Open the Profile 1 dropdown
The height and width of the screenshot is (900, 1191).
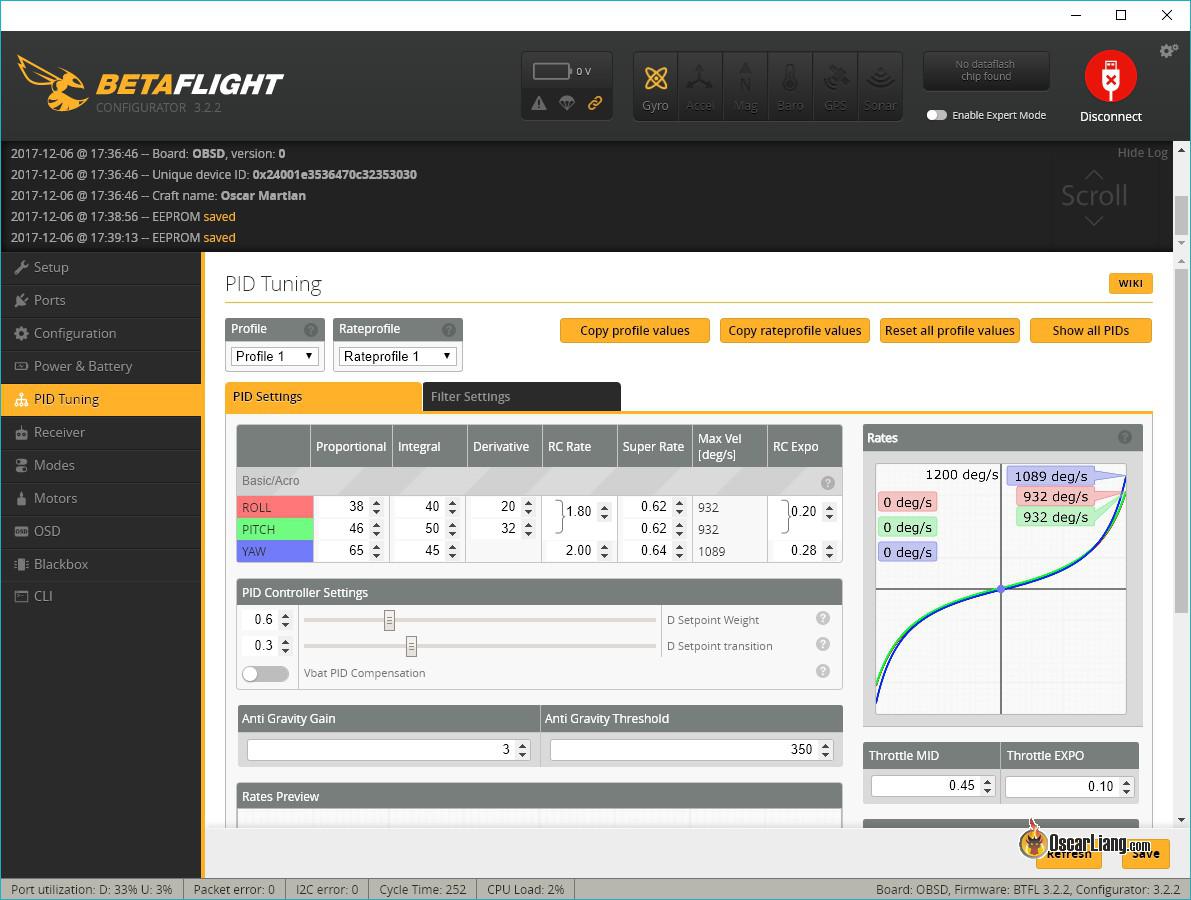click(x=274, y=356)
